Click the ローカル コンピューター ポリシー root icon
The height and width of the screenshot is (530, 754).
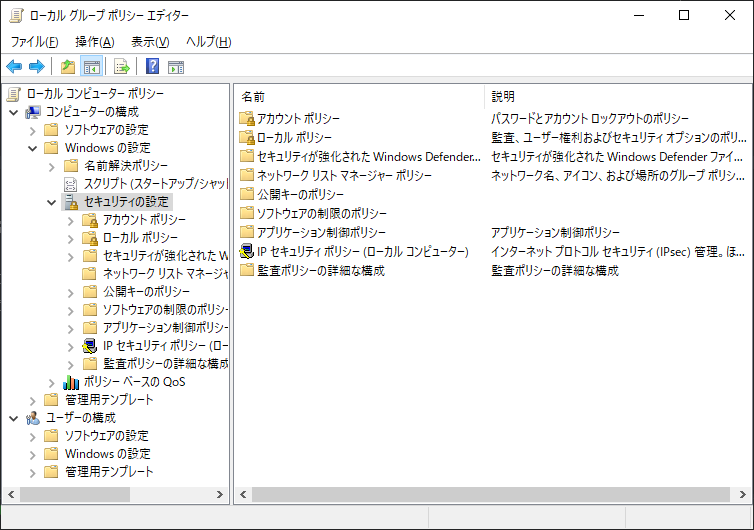pos(14,94)
